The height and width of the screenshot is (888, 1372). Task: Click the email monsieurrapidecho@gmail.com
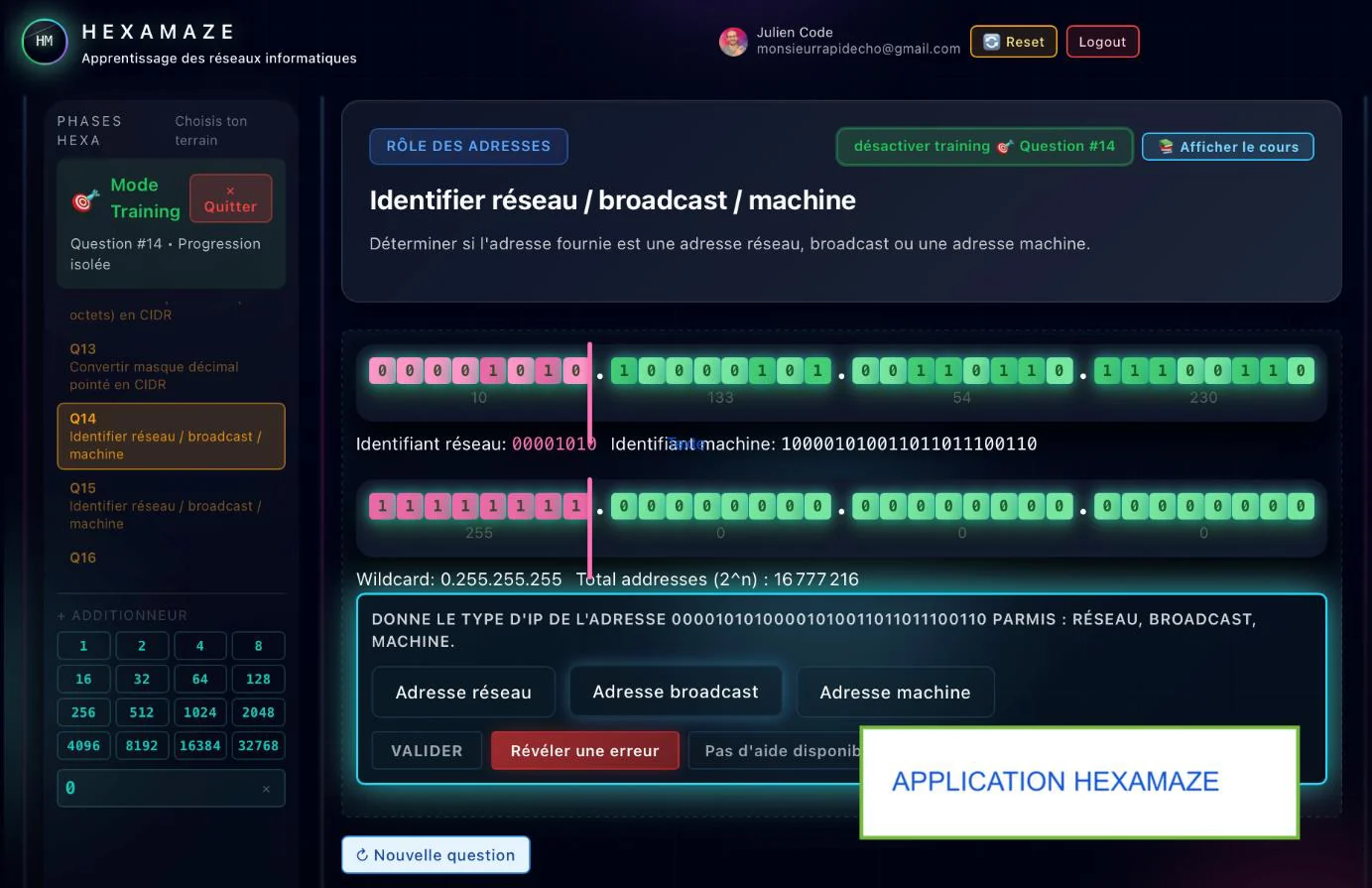point(858,49)
